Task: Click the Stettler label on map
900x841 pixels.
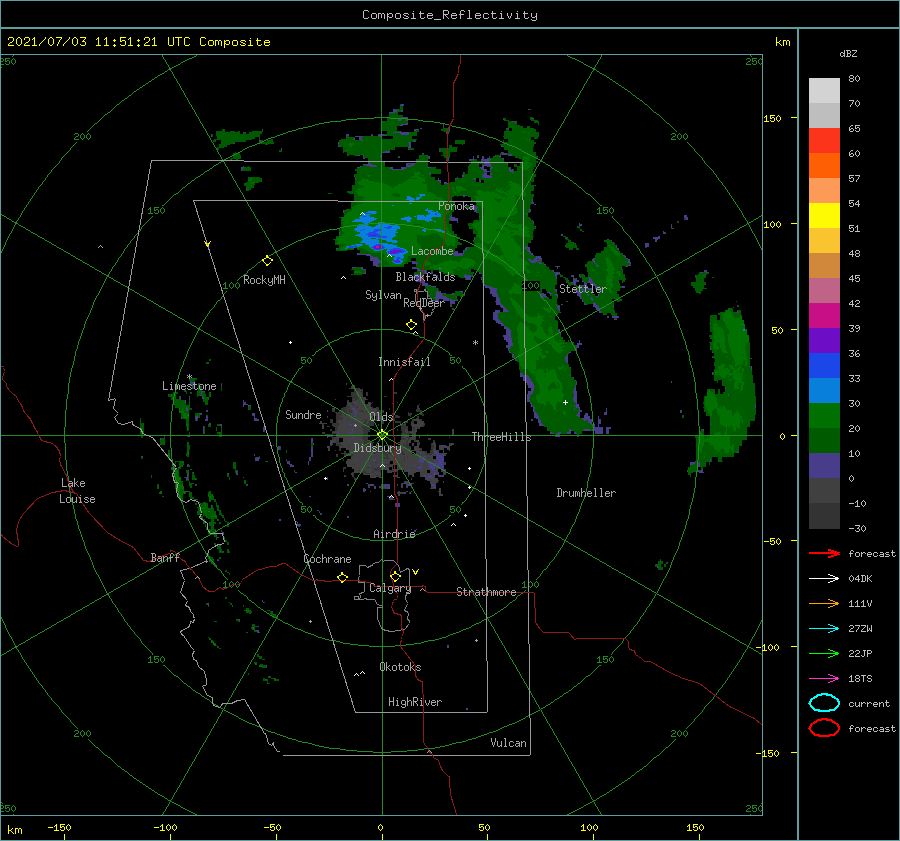Action: [583, 289]
